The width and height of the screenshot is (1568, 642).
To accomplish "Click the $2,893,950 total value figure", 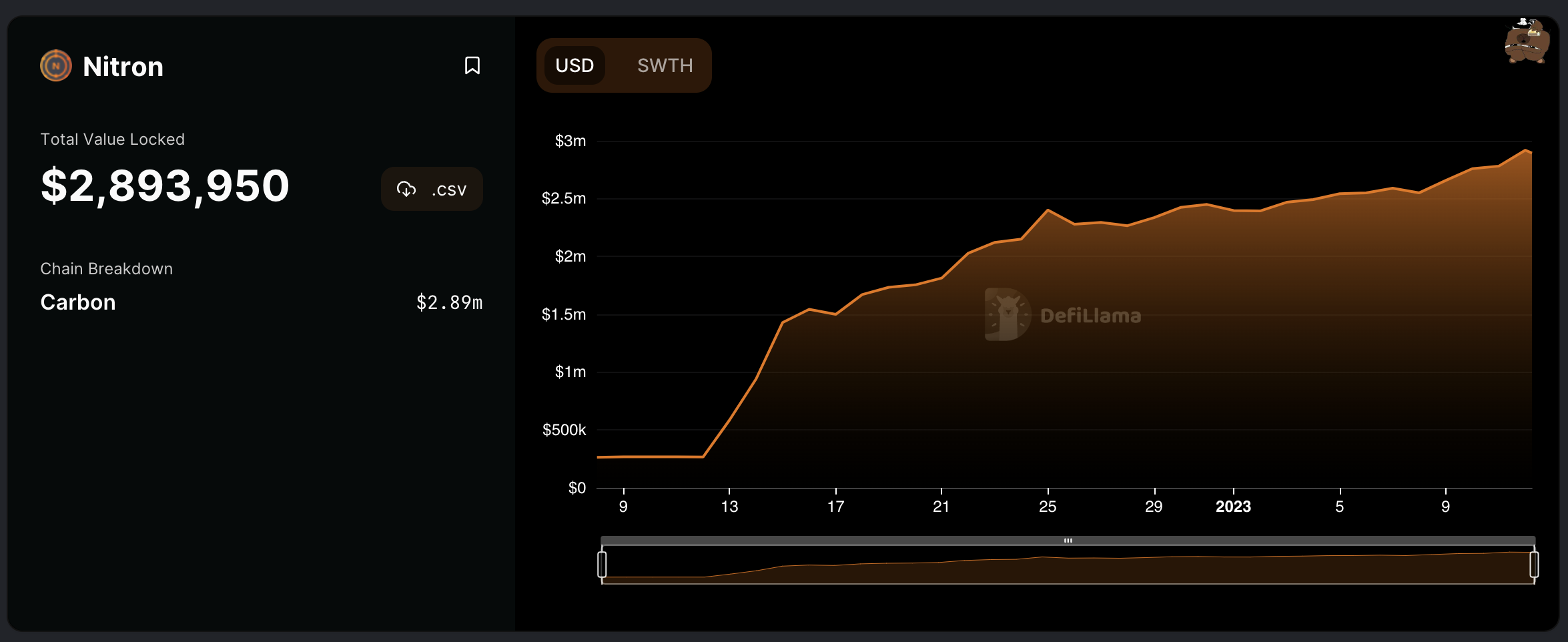I will point(165,186).
